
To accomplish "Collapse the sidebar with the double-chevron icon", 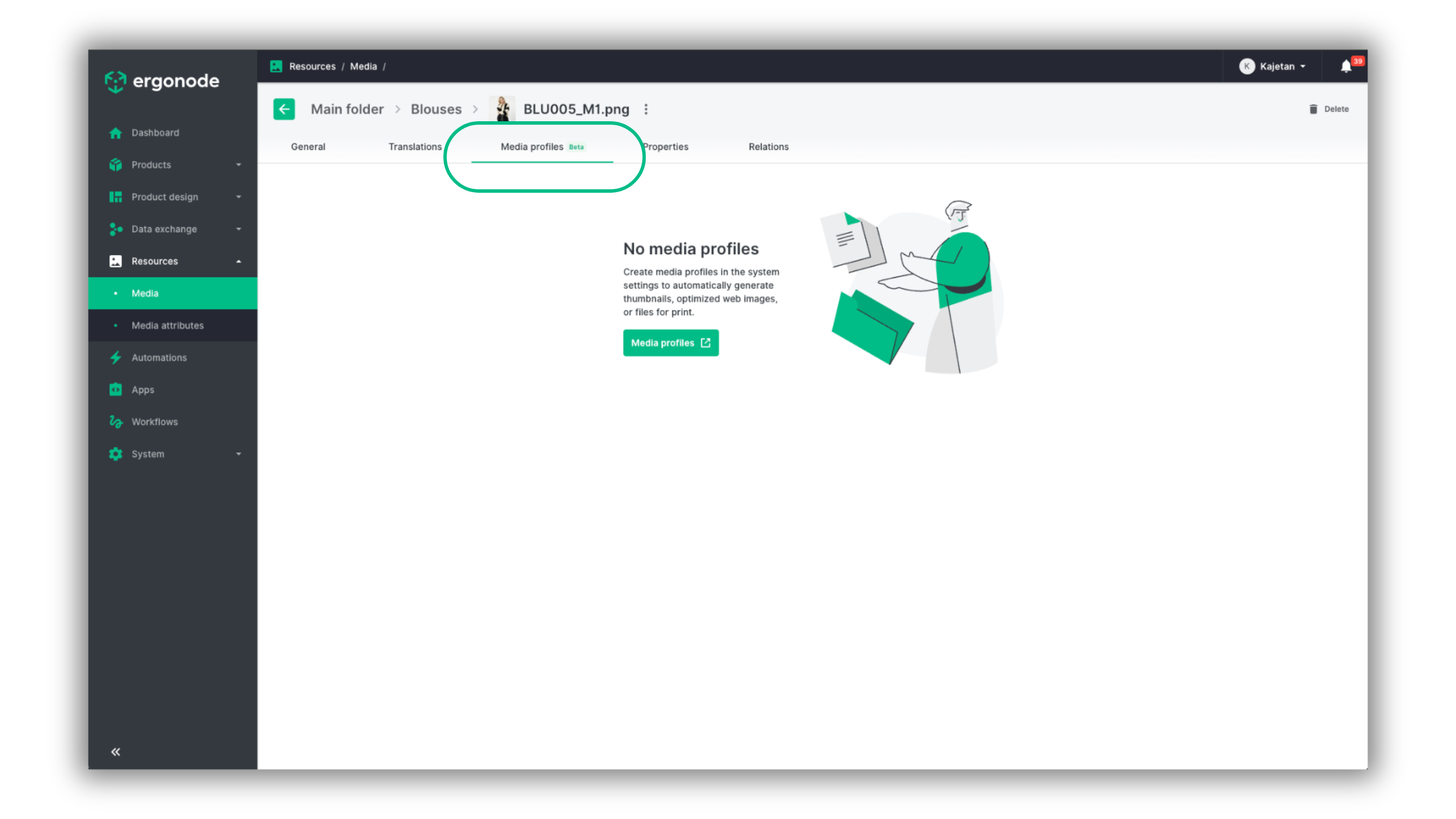I will coord(116,751).
